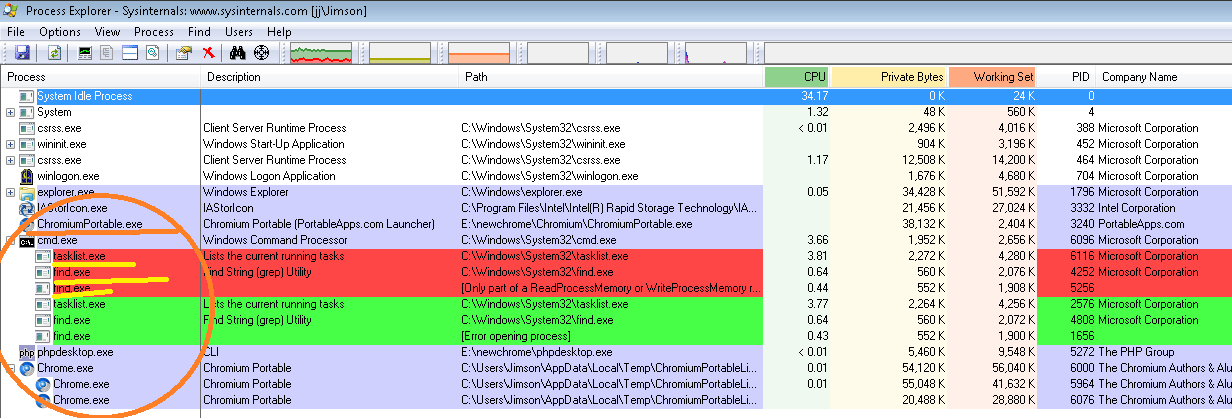Expand the wininit.exe tree node
1232x418 pixels.
pos(10,144)
